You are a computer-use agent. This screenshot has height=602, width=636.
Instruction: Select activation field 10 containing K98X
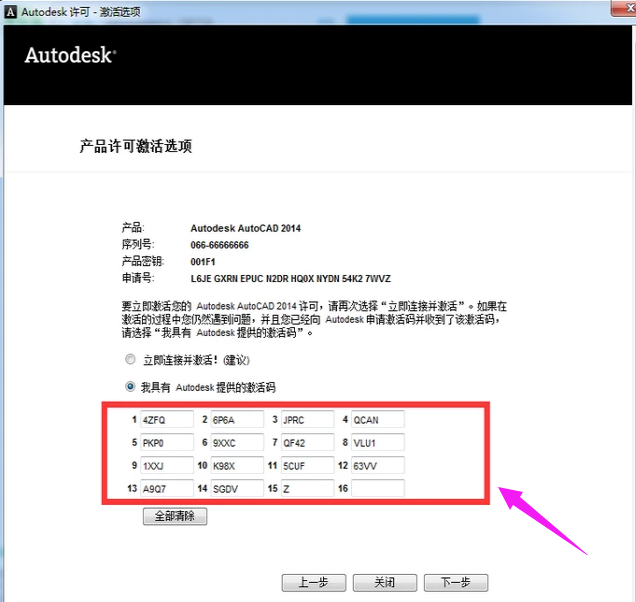pos(236,466)
